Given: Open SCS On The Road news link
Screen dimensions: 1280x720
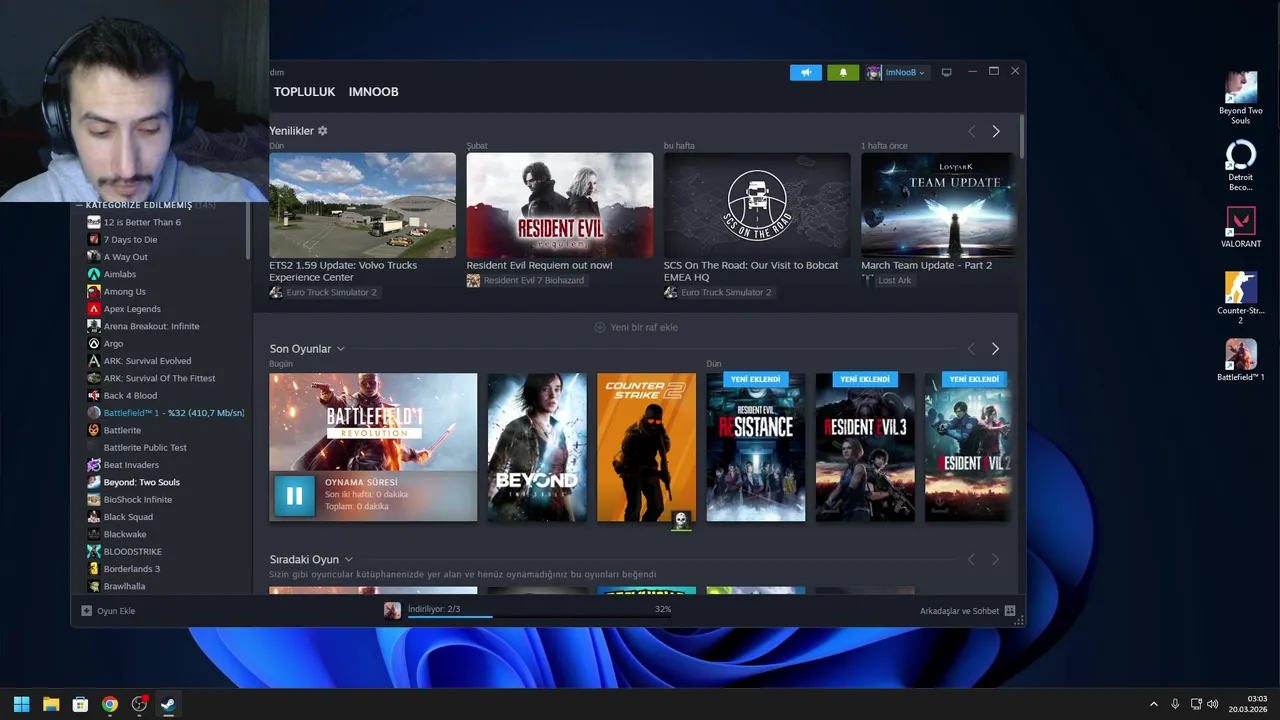Looking at the screenshot, I should click(x=751, y=271).
